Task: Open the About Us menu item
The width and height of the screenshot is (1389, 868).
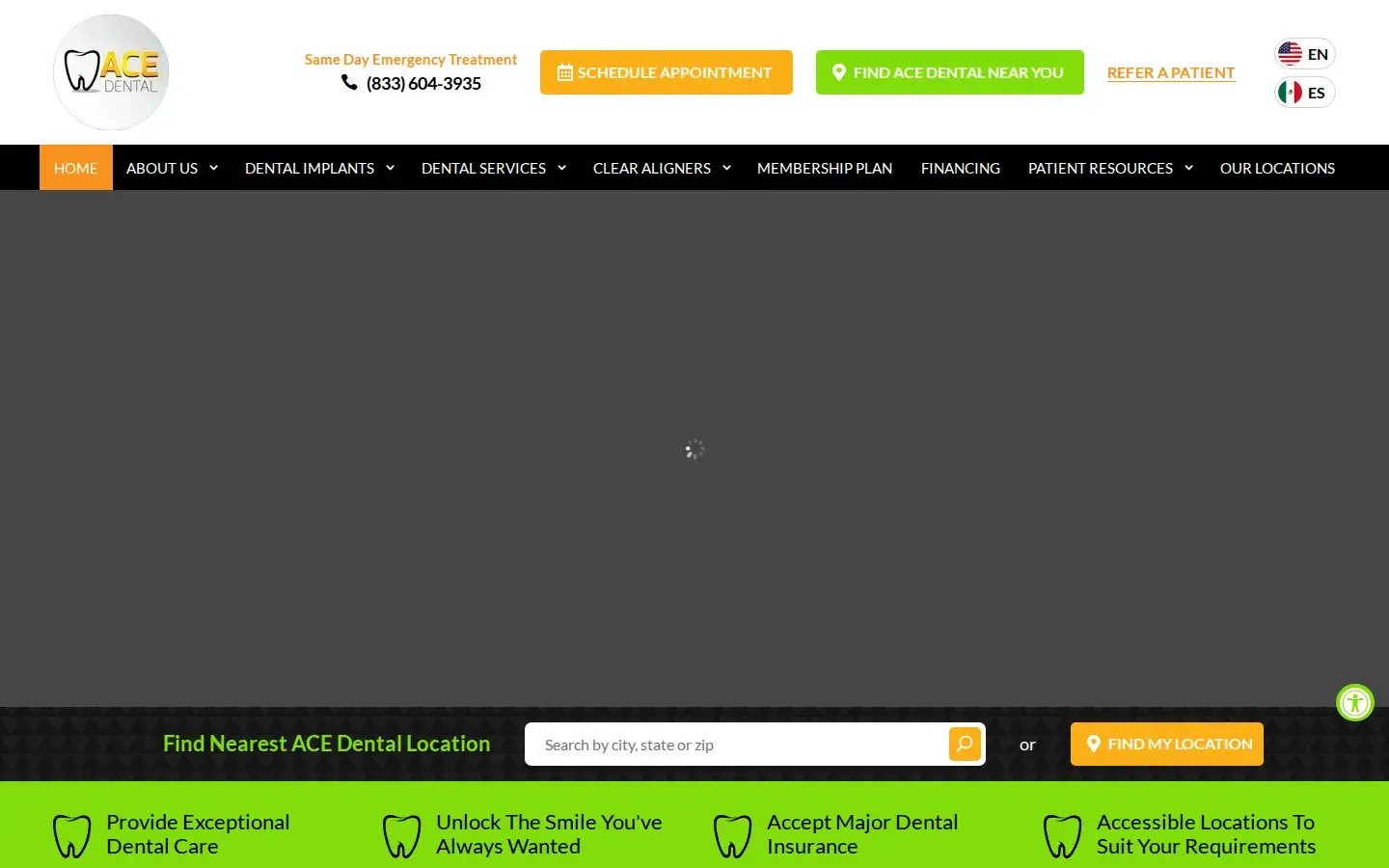Action: click(x=162, y=168)
